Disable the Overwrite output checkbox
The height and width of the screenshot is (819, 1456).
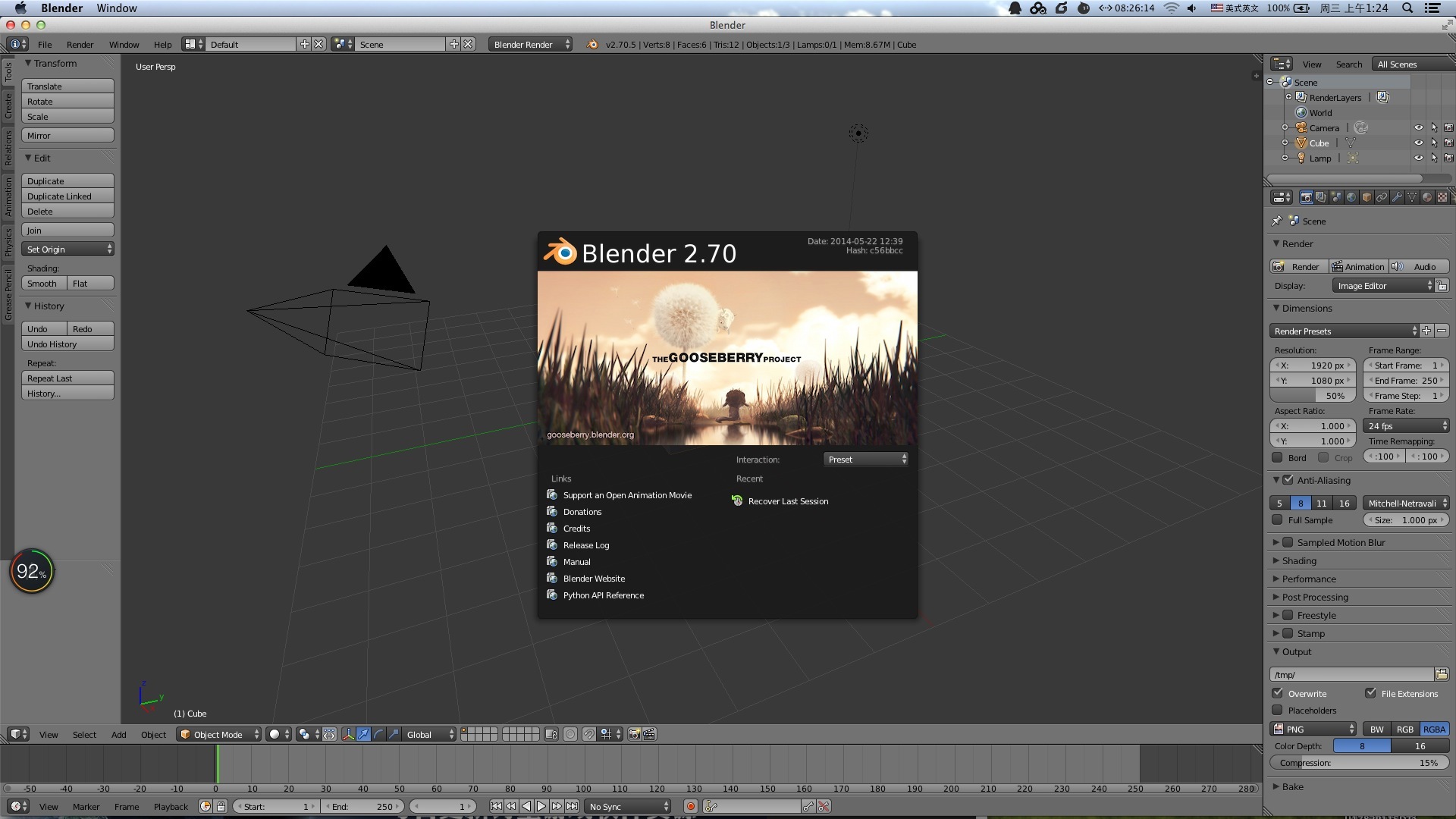pos(1278,693)
